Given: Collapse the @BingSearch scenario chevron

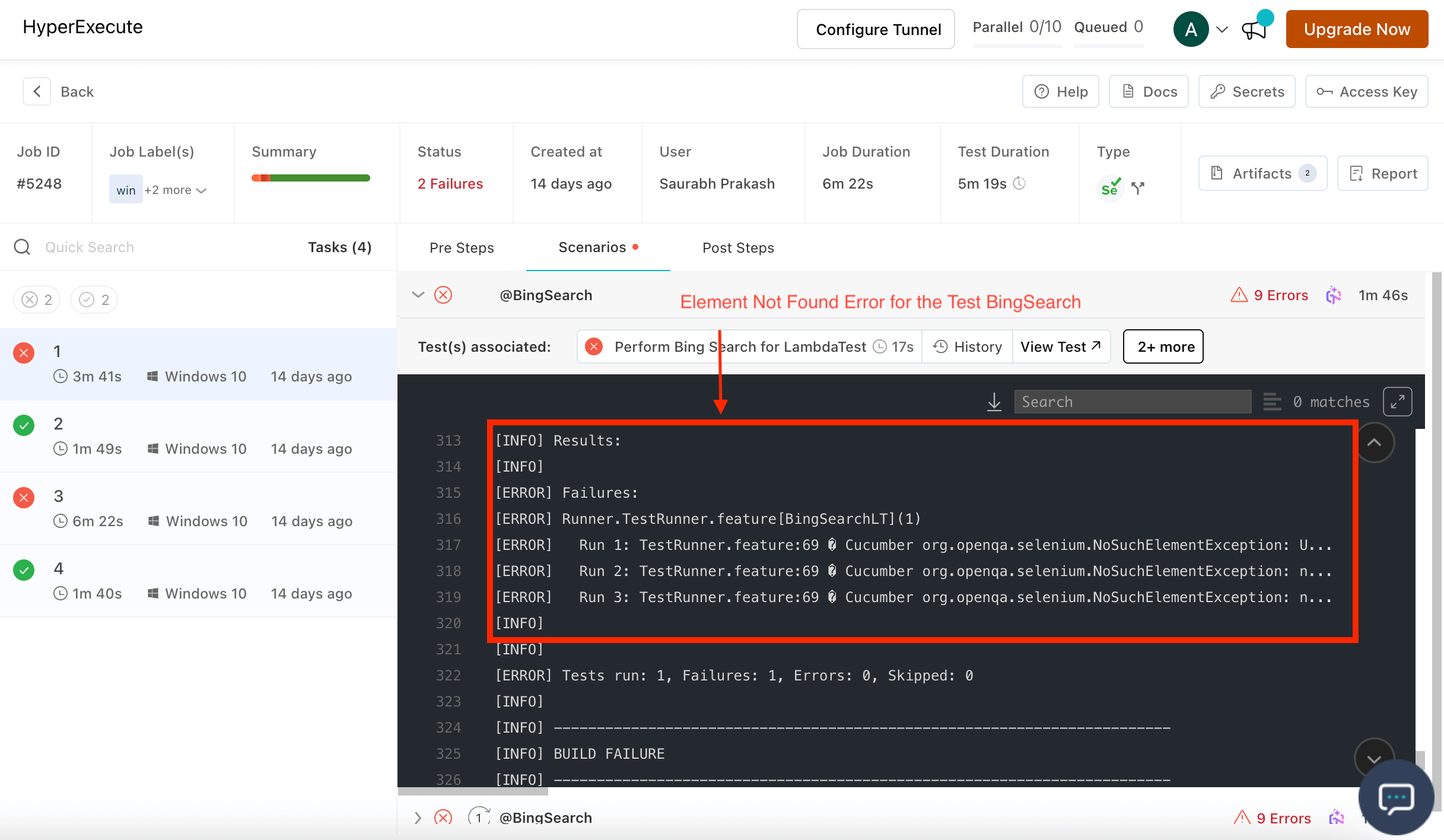Looking at the screenshot, I should click(418, 295).
